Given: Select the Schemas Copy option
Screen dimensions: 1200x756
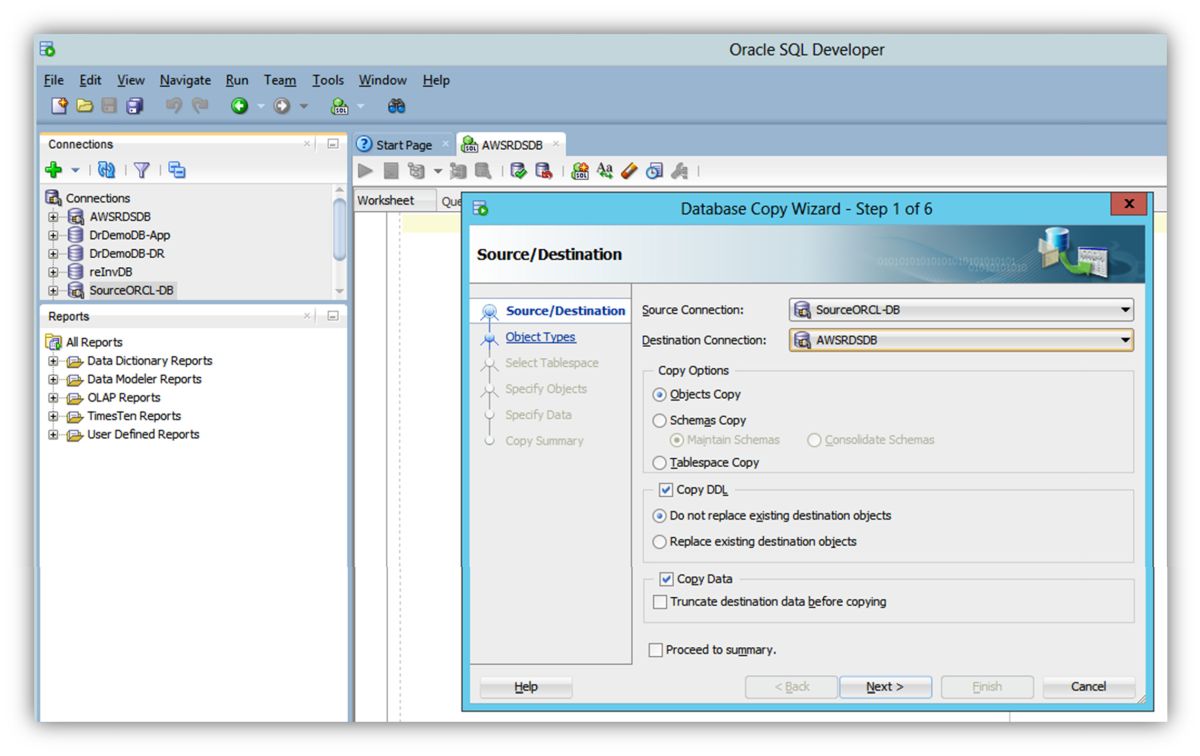Looking at the screenshot, I should 660,420.
